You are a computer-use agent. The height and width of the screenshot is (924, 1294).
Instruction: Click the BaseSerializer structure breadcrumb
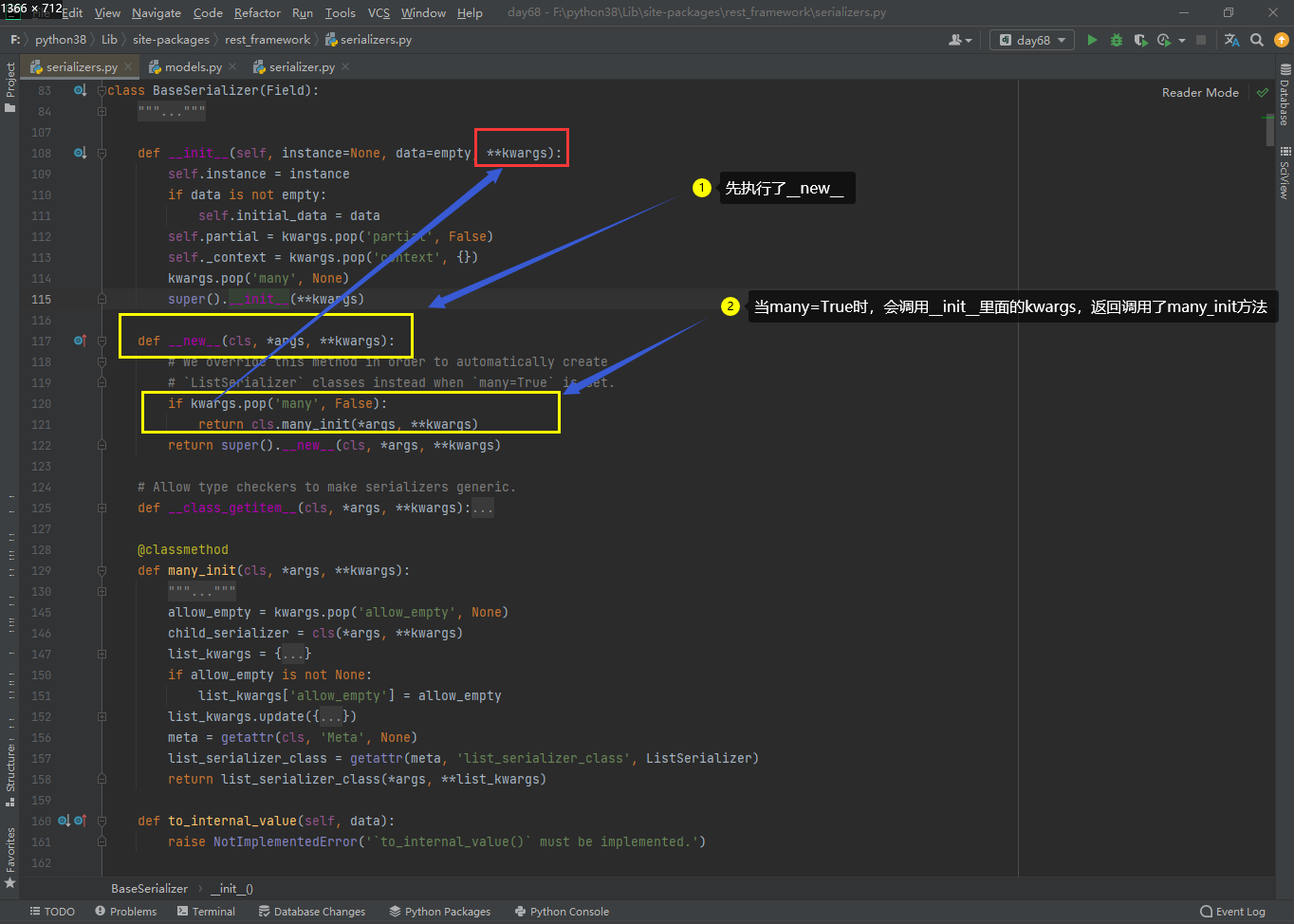coord(149,889)
